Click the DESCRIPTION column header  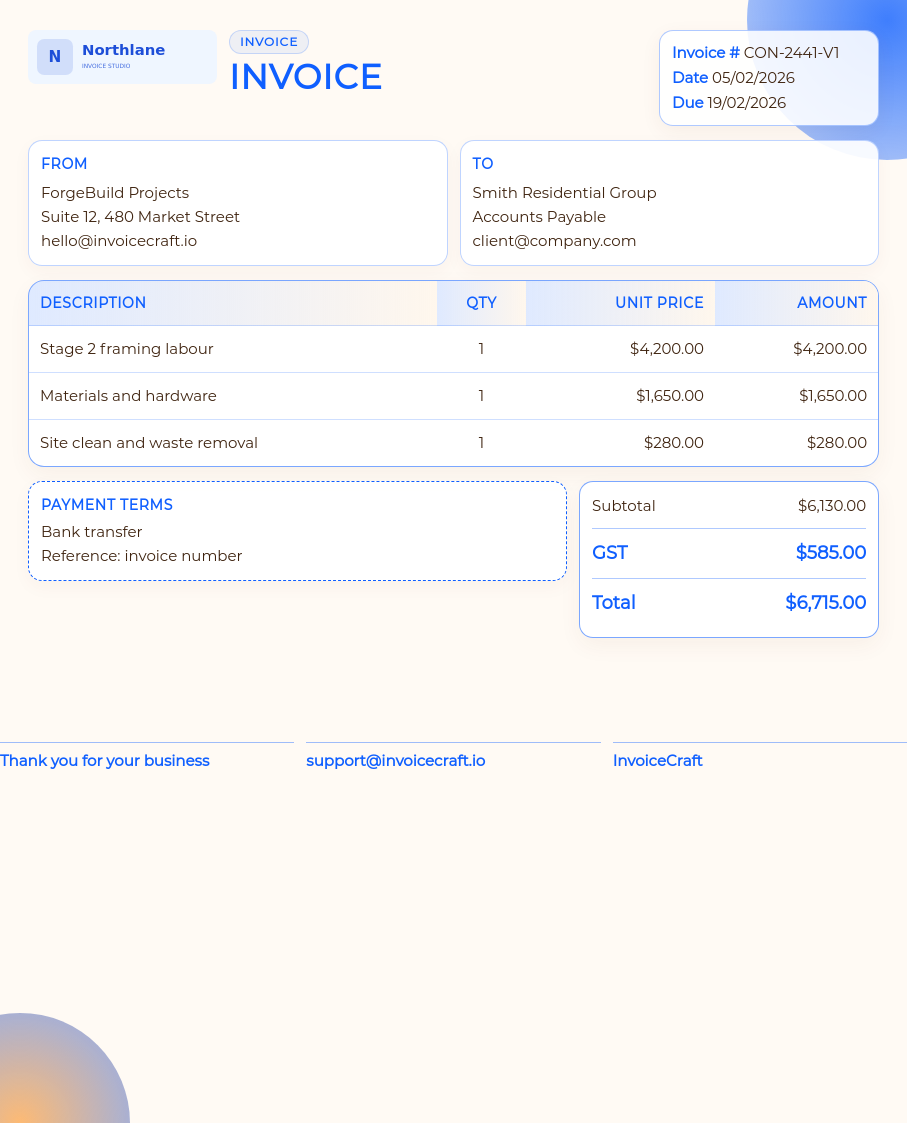click(93, 302)
